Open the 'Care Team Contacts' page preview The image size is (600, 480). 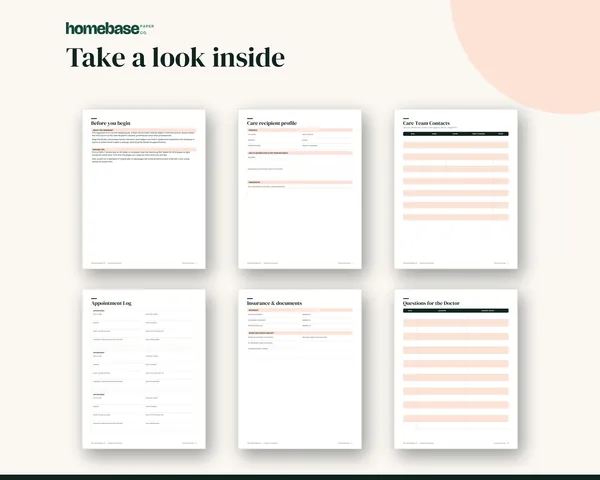[x=456, y=189]
